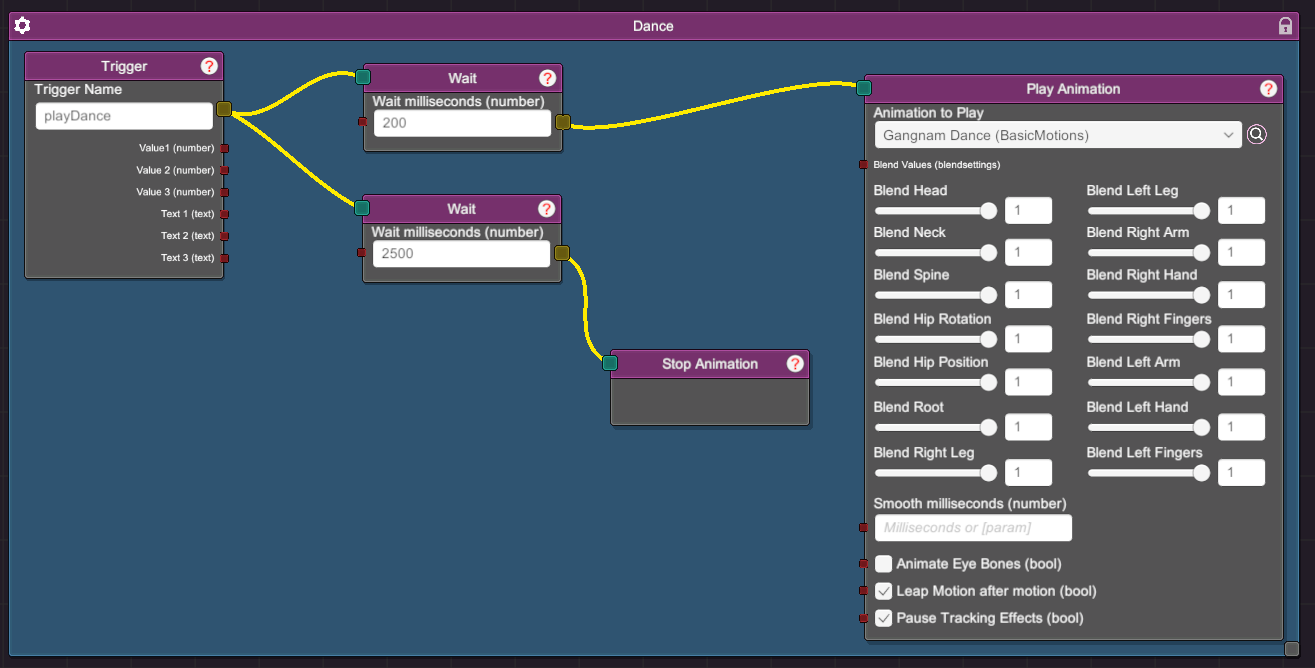Click the Text 3 (text) output port
The width and height of the screenshot is (1315, 668).
(x=224, y=258)
